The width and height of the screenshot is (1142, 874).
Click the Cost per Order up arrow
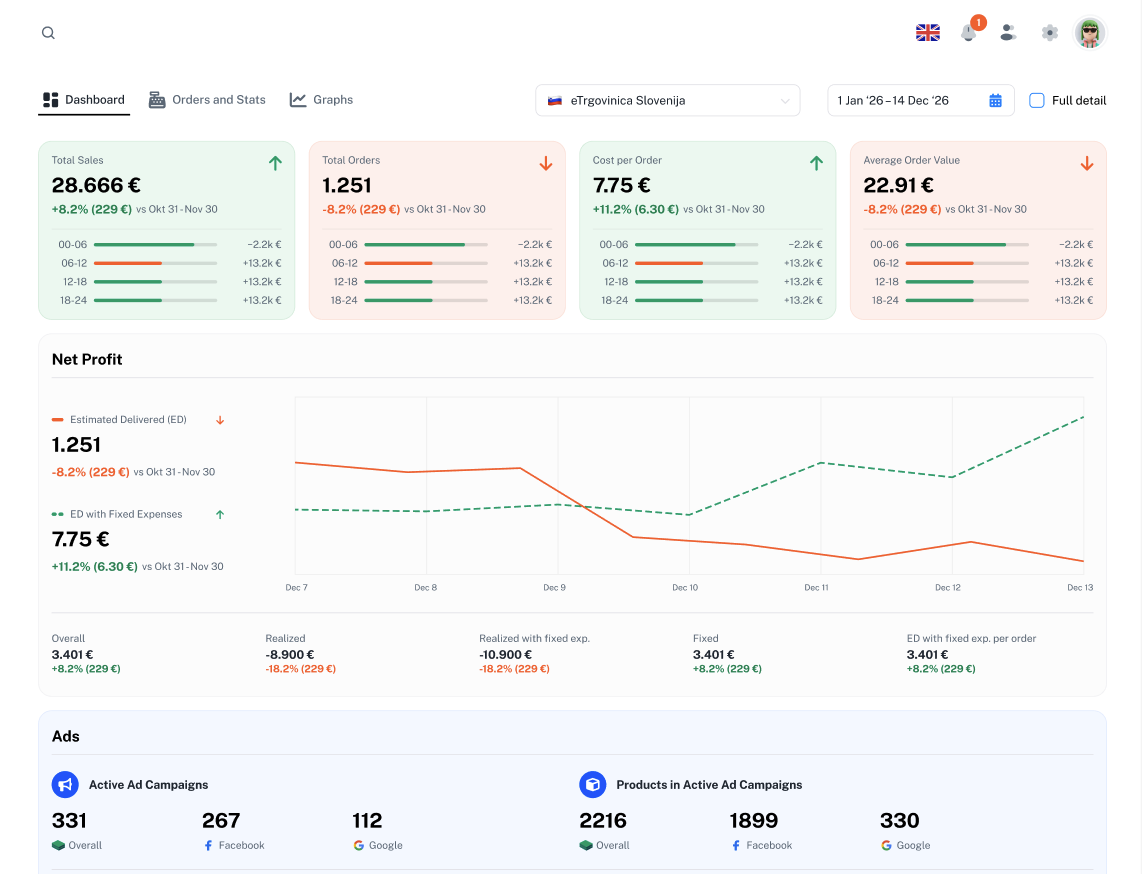pos(816,163)
